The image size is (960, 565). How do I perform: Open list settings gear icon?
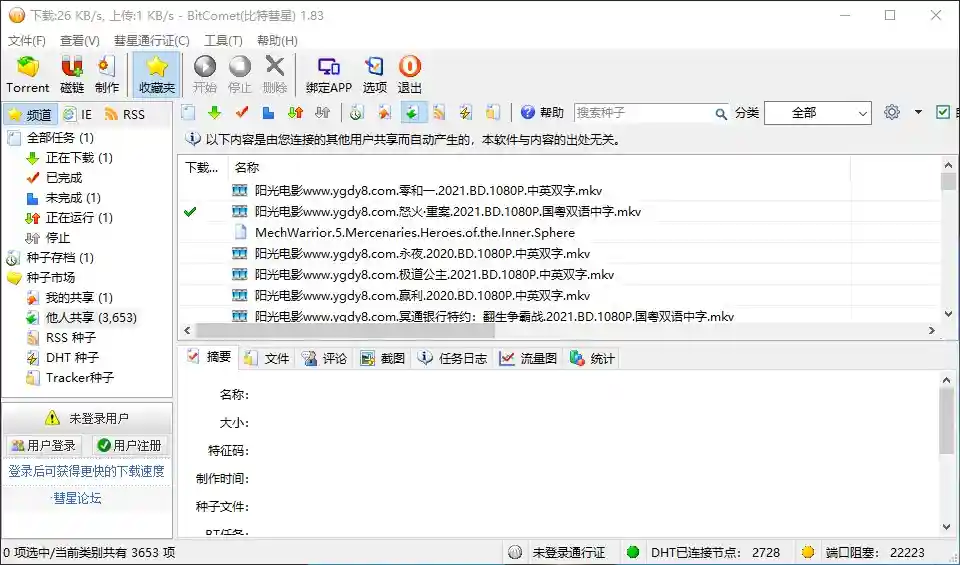(x=891, y=112)
